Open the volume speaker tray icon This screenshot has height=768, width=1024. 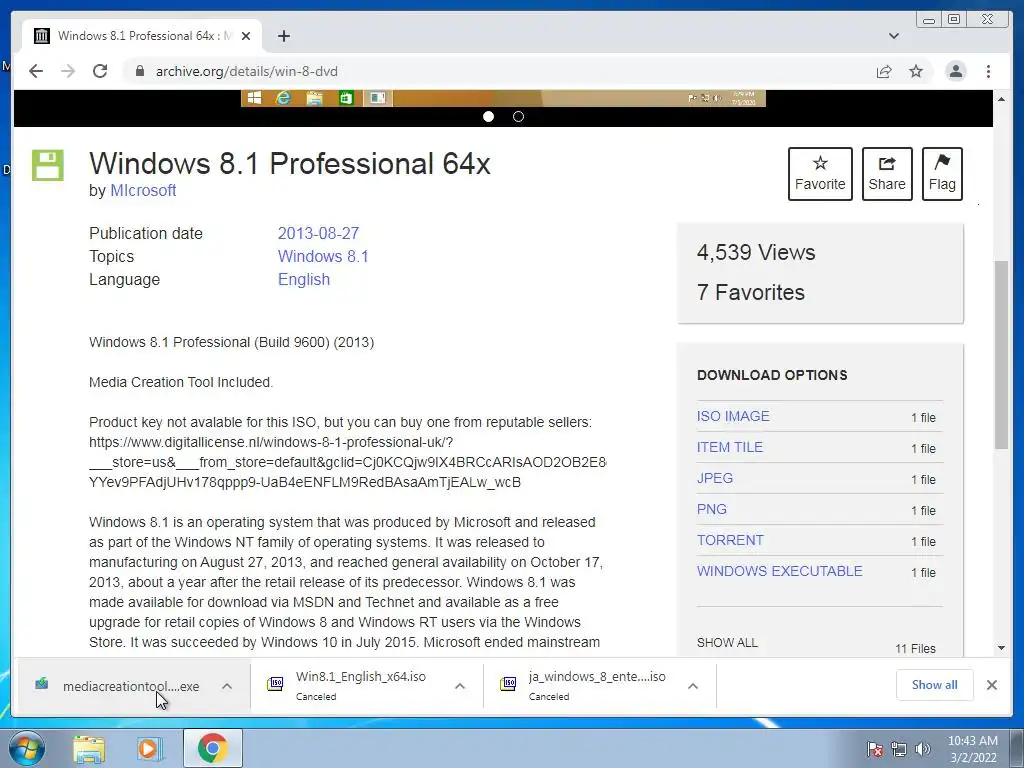point(922,749)
